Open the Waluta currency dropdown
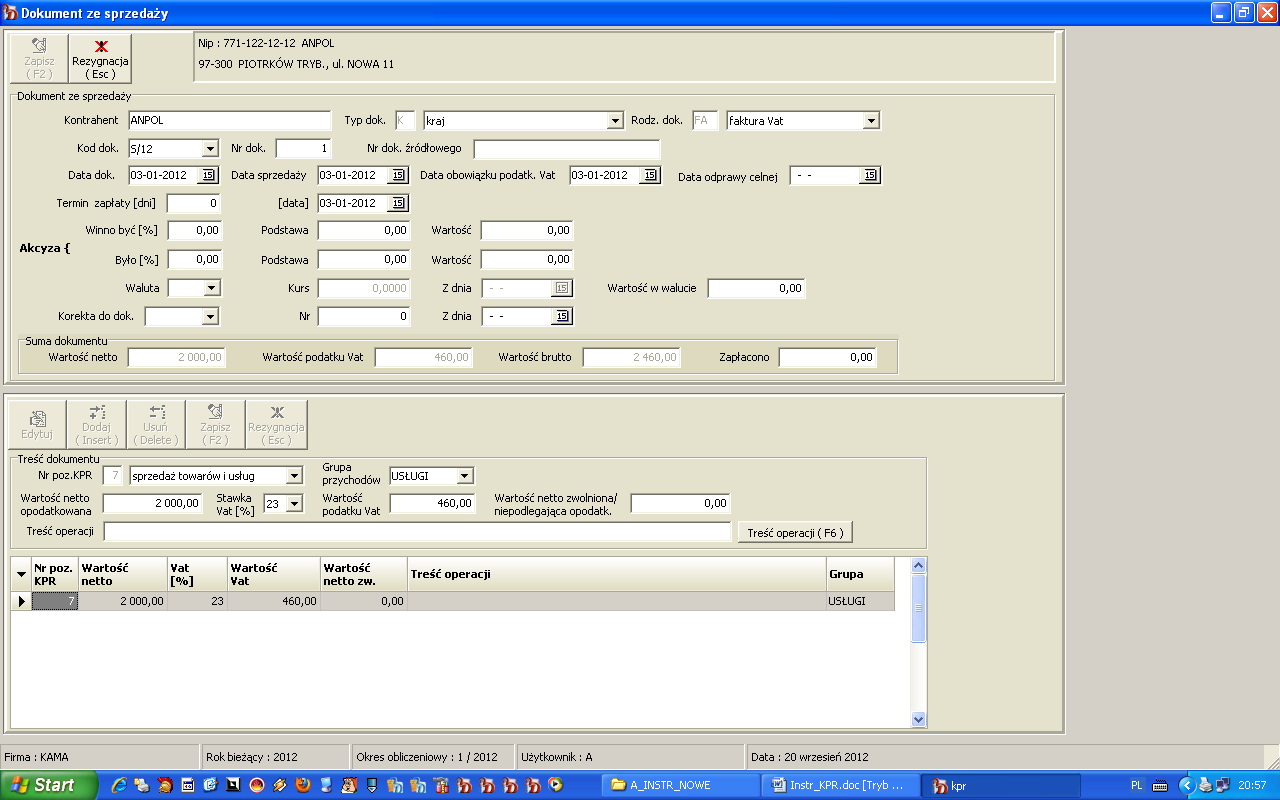 tap(211, 288)
